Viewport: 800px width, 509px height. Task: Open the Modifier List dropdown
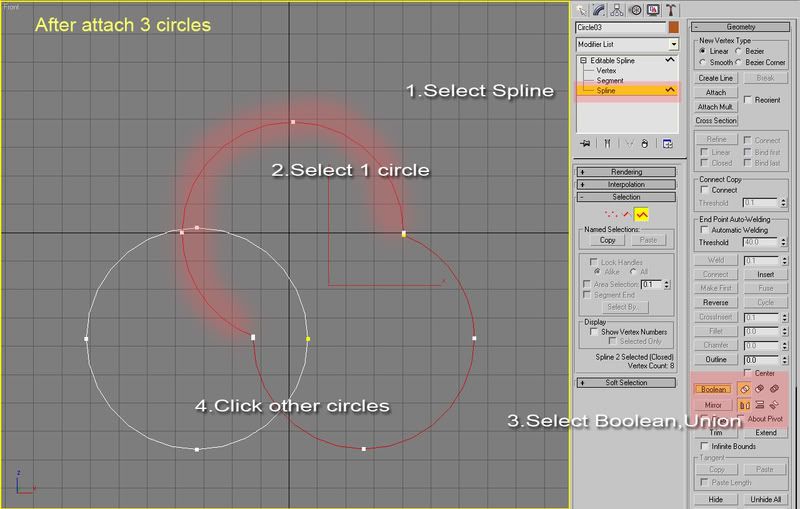pyautogui.click(x=674, y=45)
